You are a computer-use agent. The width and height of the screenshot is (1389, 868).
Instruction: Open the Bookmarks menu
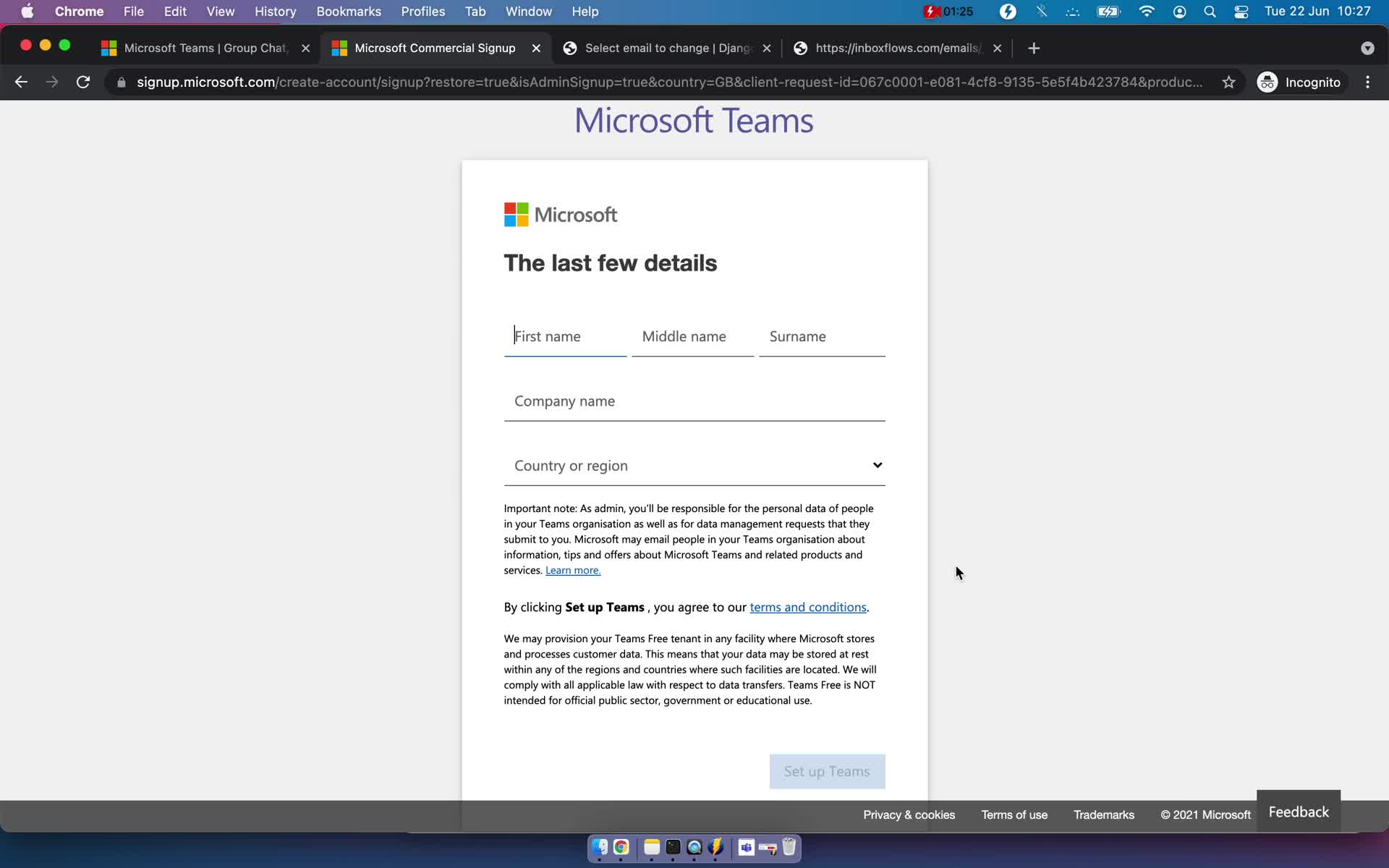click(349, 12)
